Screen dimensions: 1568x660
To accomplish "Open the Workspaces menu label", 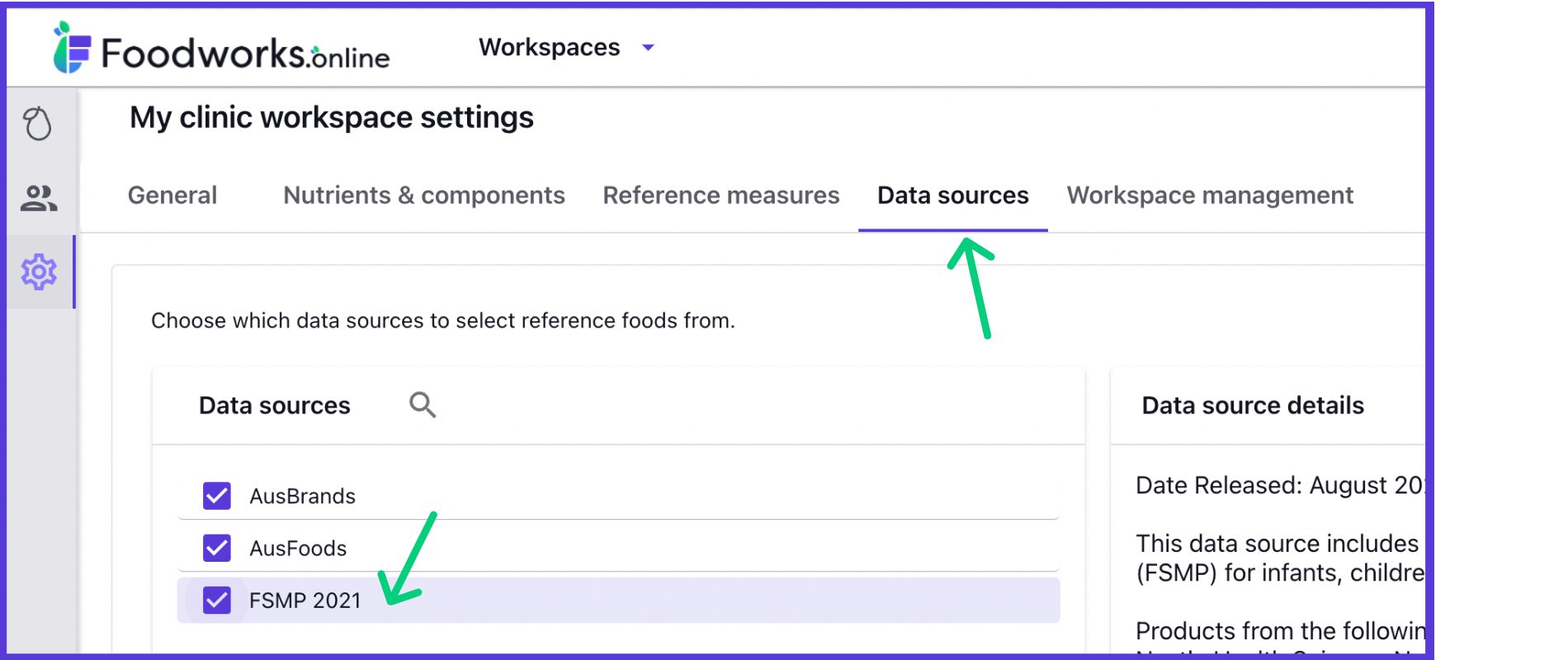I will coord(550,48).
